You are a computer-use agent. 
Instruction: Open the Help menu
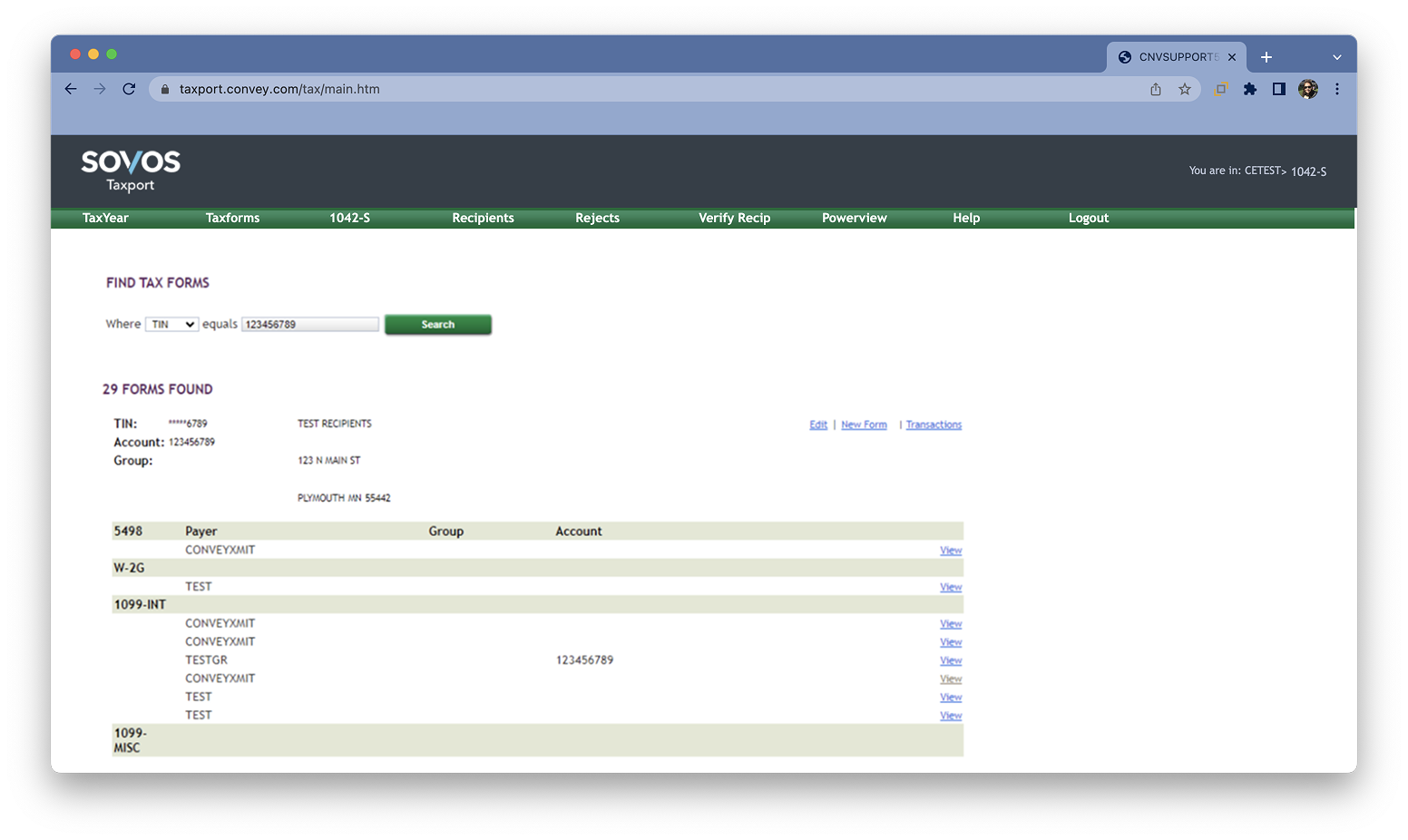point(966,218)
